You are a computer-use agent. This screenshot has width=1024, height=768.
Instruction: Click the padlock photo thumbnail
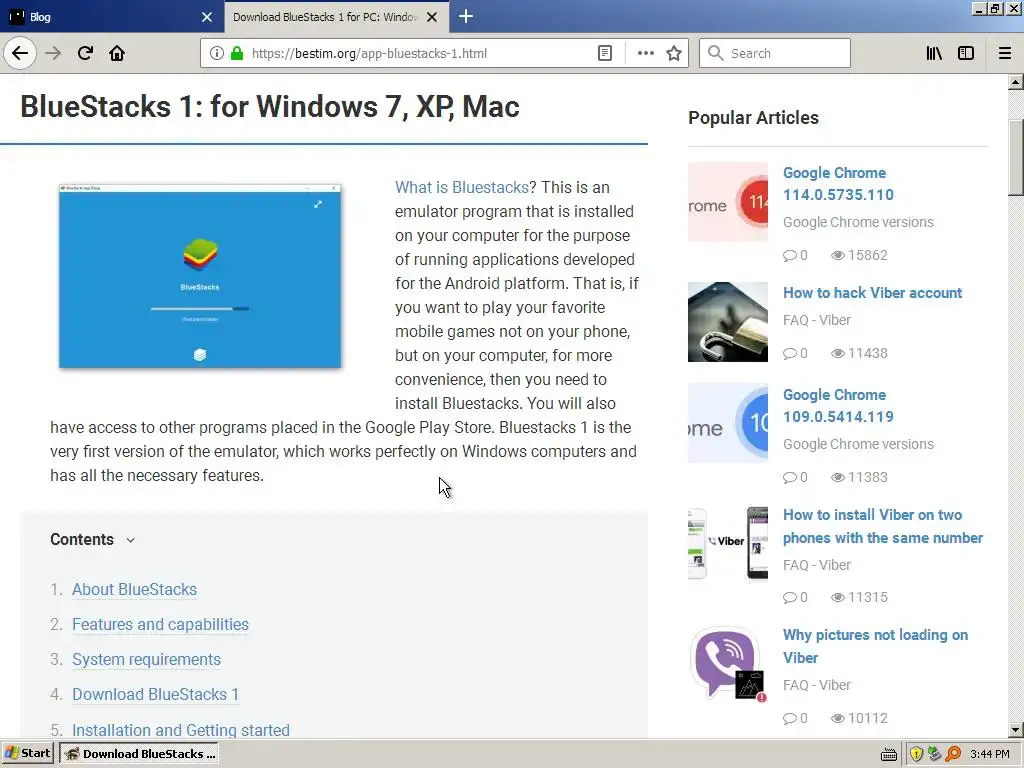[x=728, y=322]
